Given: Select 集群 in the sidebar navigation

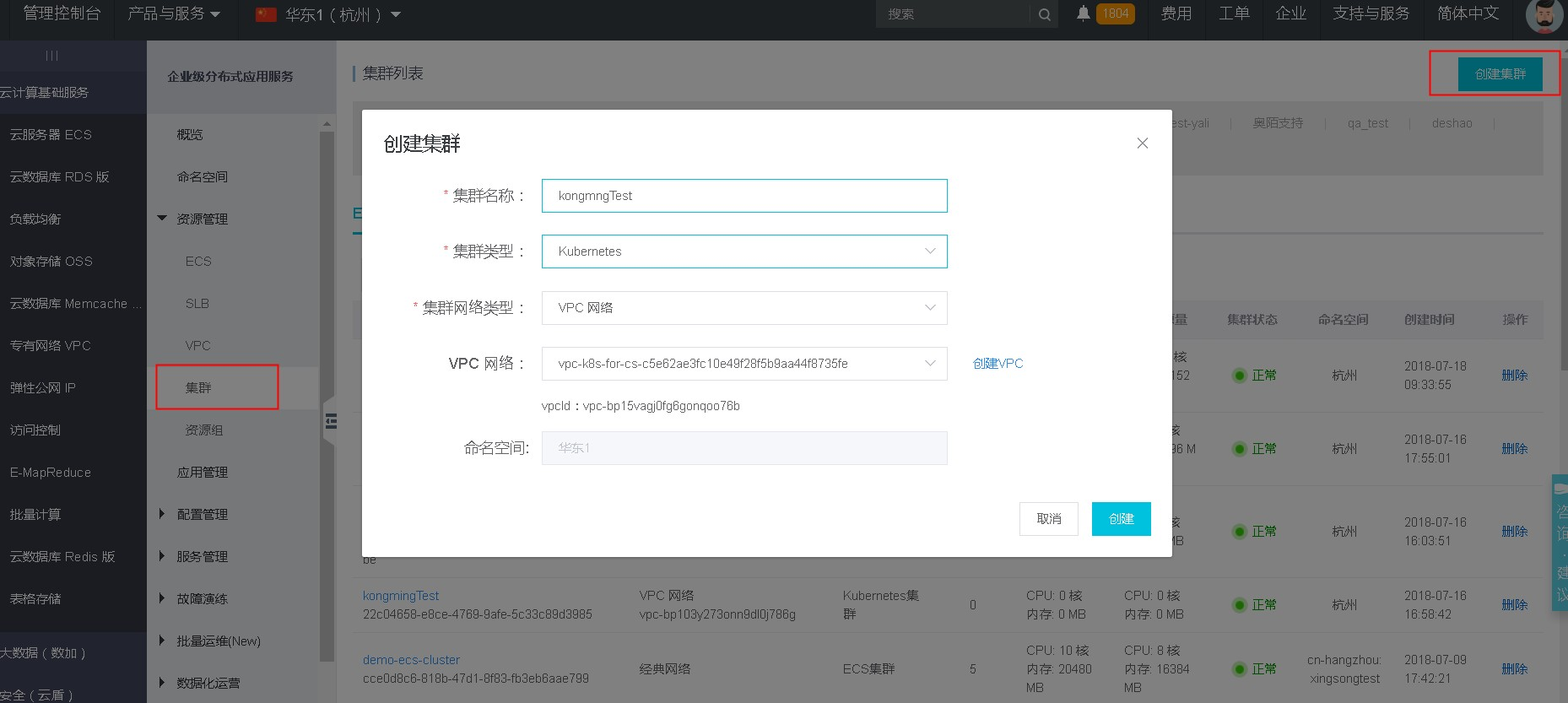Looking at the screenshot, I should pyautogui.click(x=199, y=388).
